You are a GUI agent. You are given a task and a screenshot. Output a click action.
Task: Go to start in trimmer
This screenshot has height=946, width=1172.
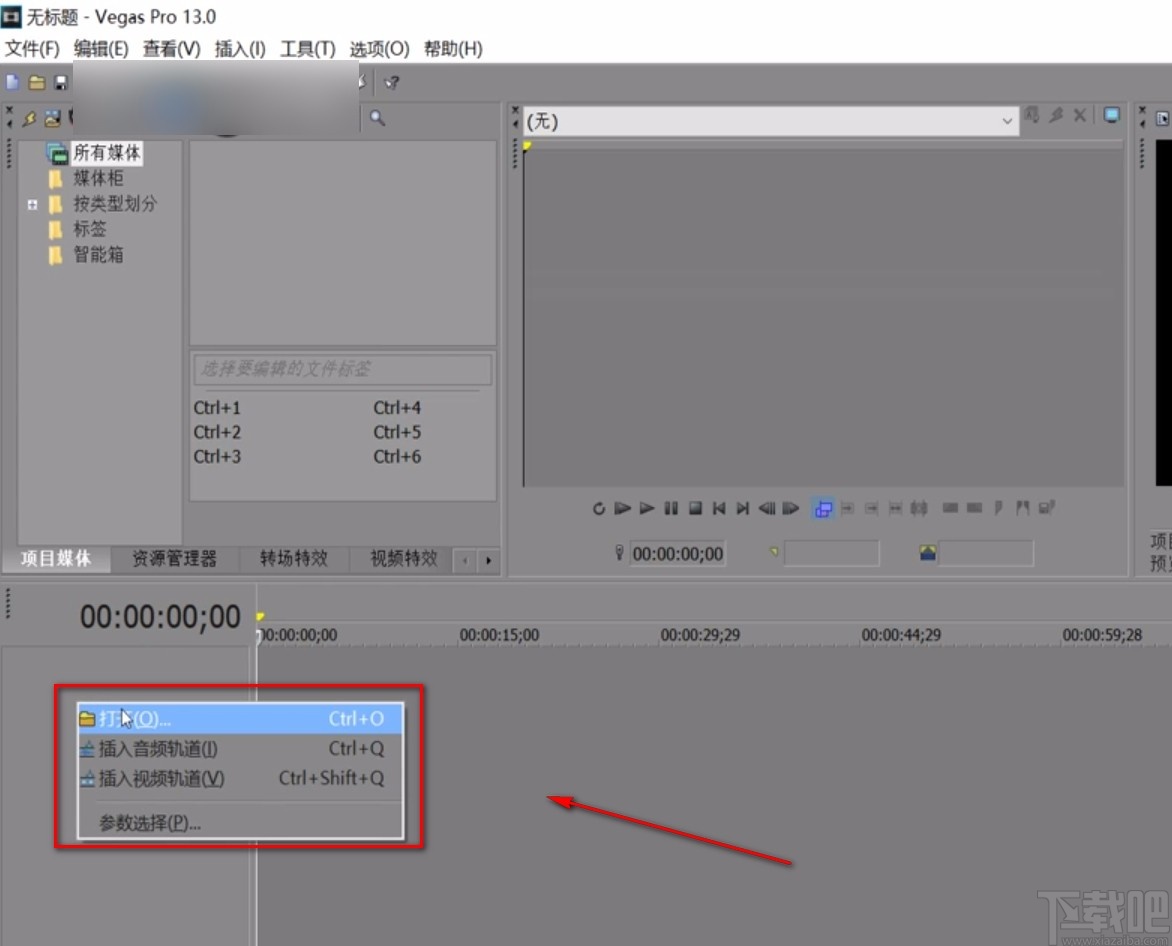click(x=719, y=509)
